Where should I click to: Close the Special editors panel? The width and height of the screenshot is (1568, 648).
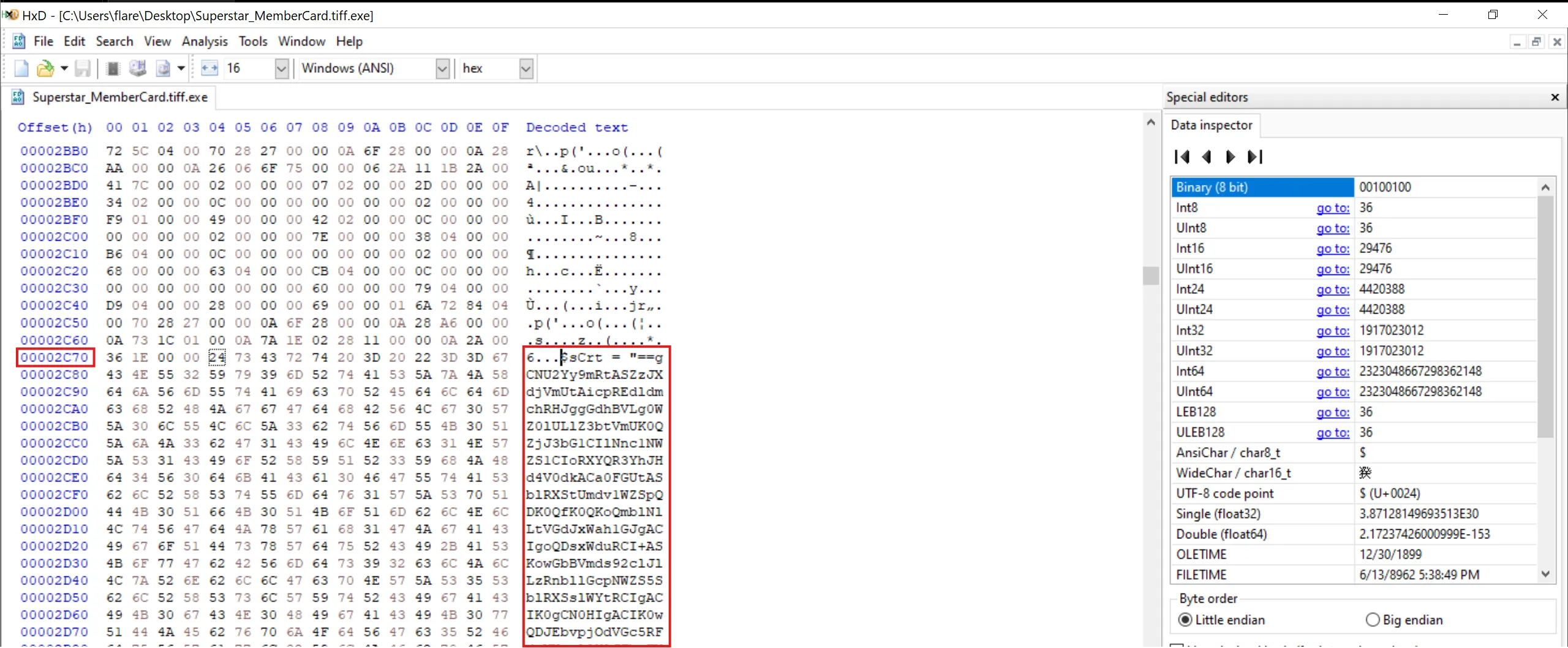[x=1555, y=97]
